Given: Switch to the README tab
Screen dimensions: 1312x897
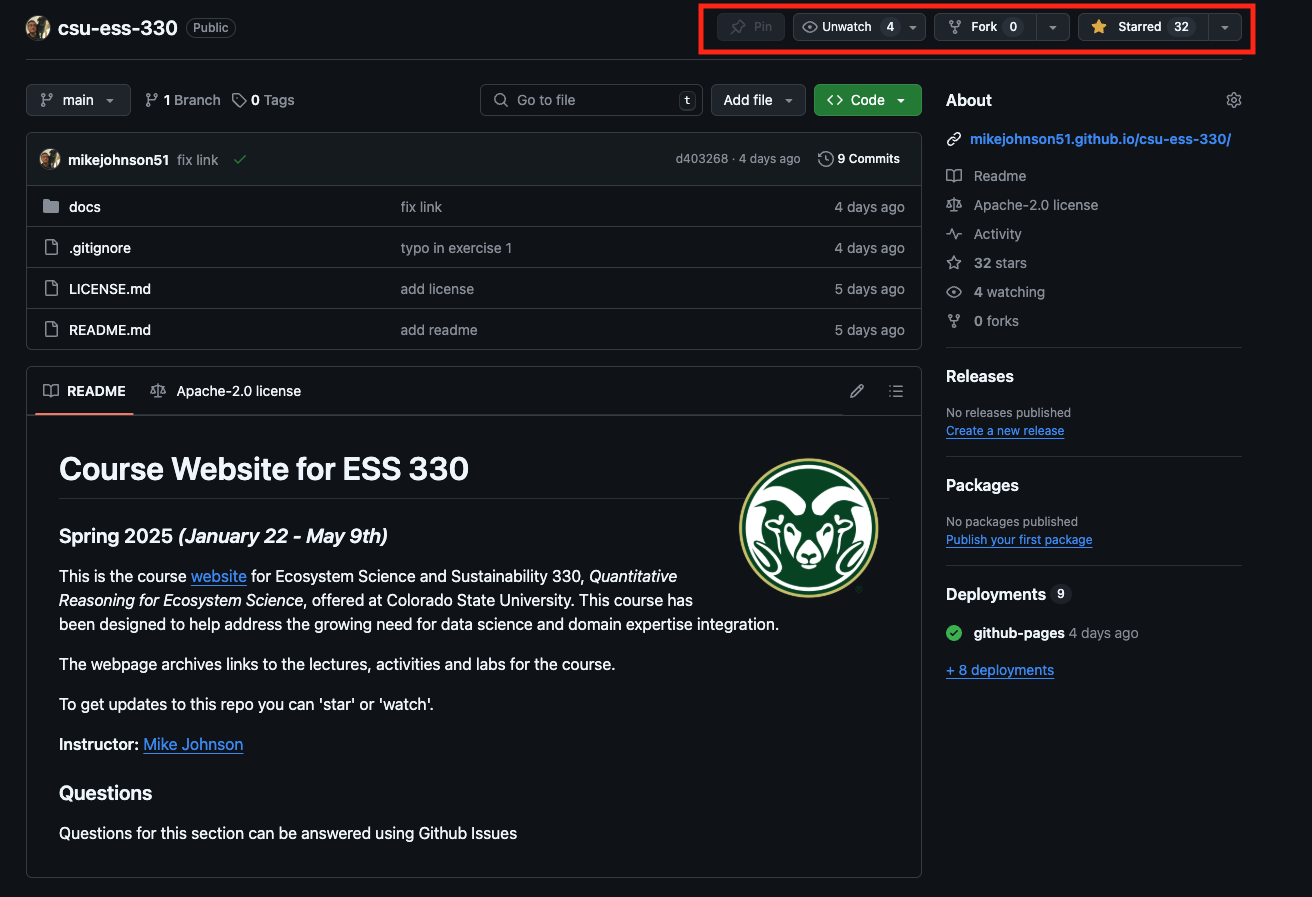Looking at the screenshot, I should pyautogui.click(x=85, y=391).
